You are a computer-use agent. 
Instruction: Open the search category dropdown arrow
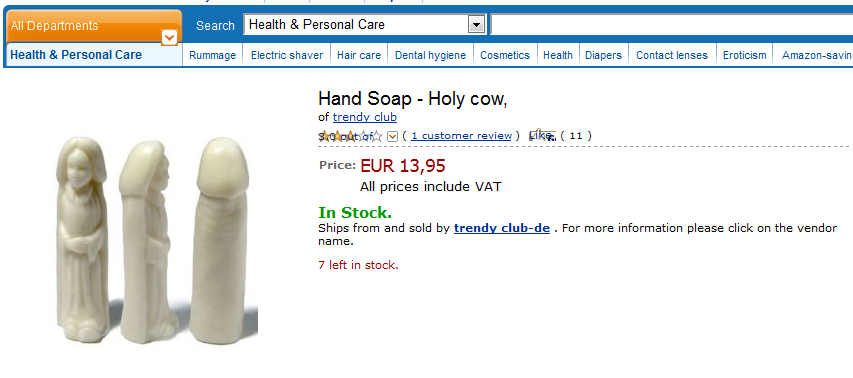[476, 24]
